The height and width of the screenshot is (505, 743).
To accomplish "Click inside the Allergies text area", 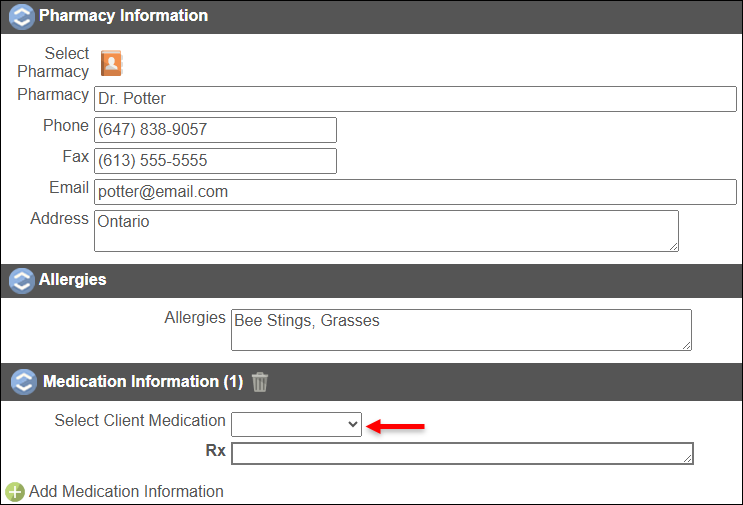I will 460,330.
